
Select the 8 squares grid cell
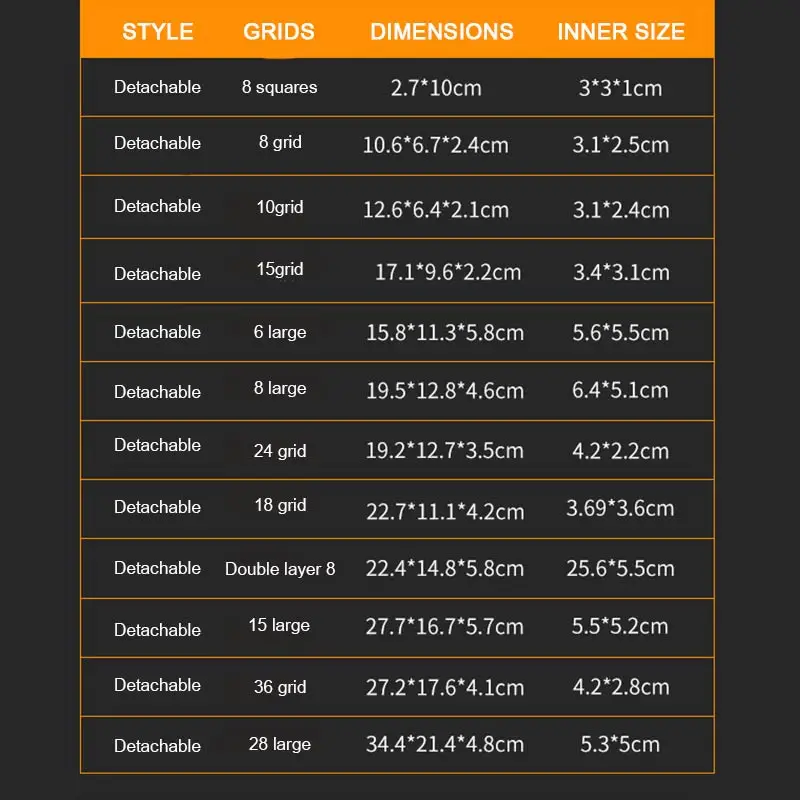pyautogui.click(x=280, y=87)
